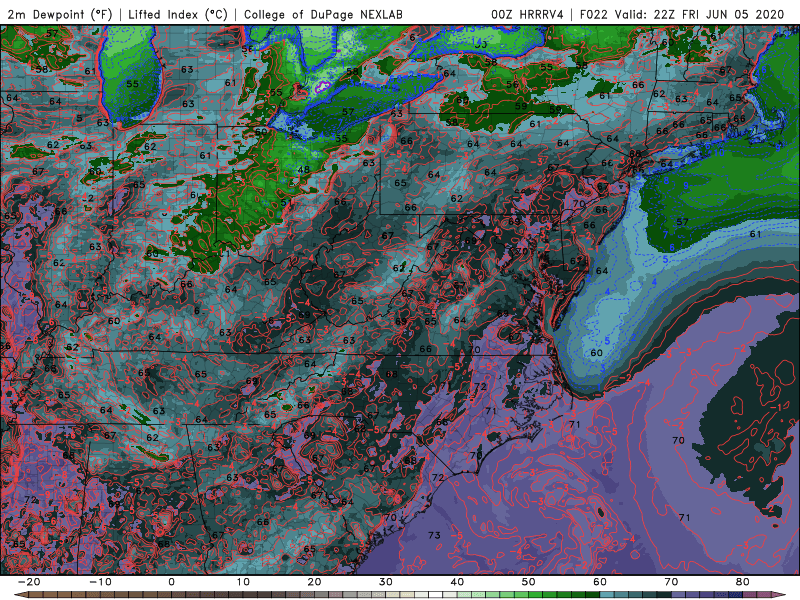Click the bright green segment of the color bar

pyautogui.click(x=536, y=595)
